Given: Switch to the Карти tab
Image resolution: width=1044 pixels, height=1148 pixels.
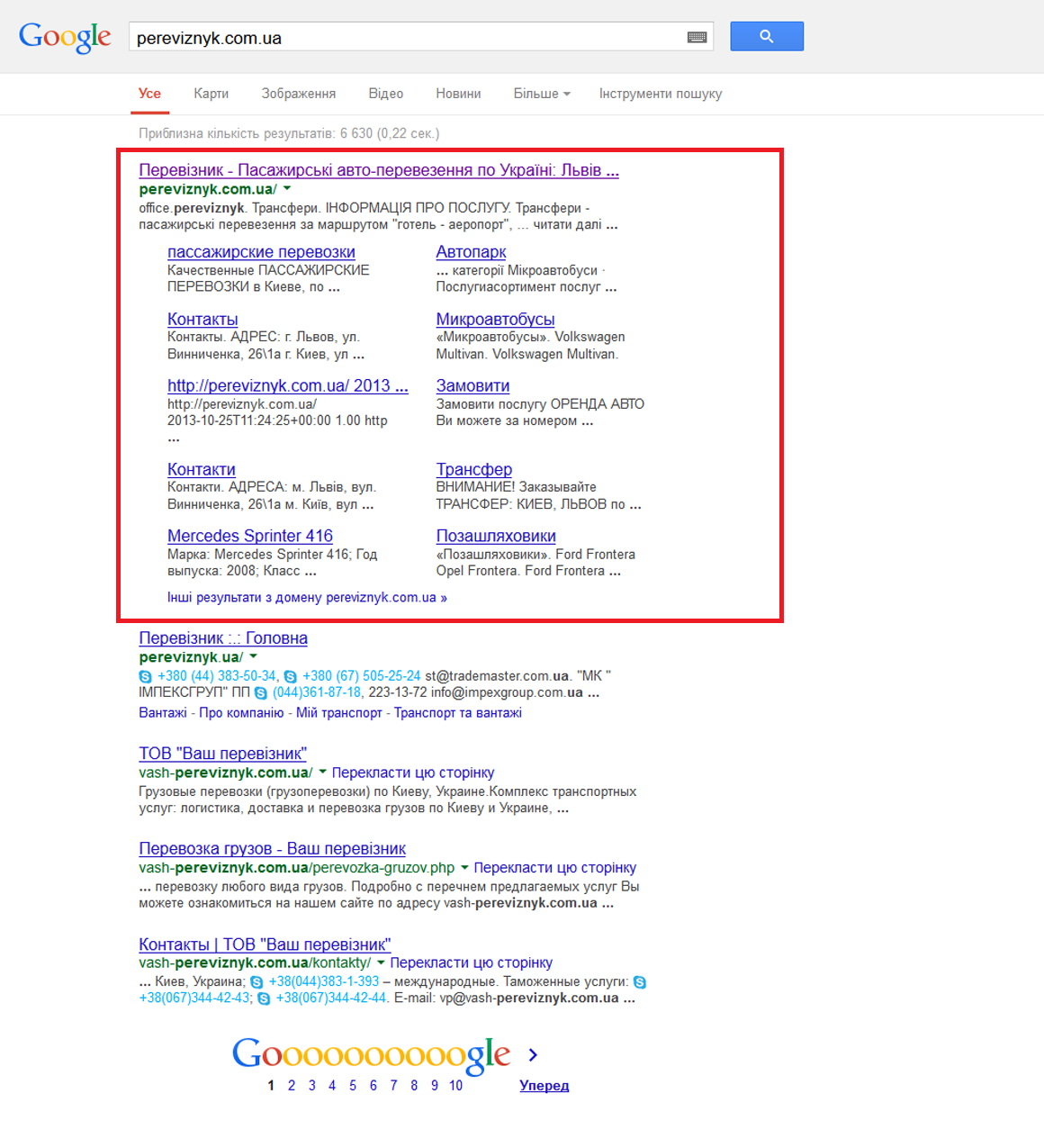Looking at the screenshot, I should pos(211,94).
